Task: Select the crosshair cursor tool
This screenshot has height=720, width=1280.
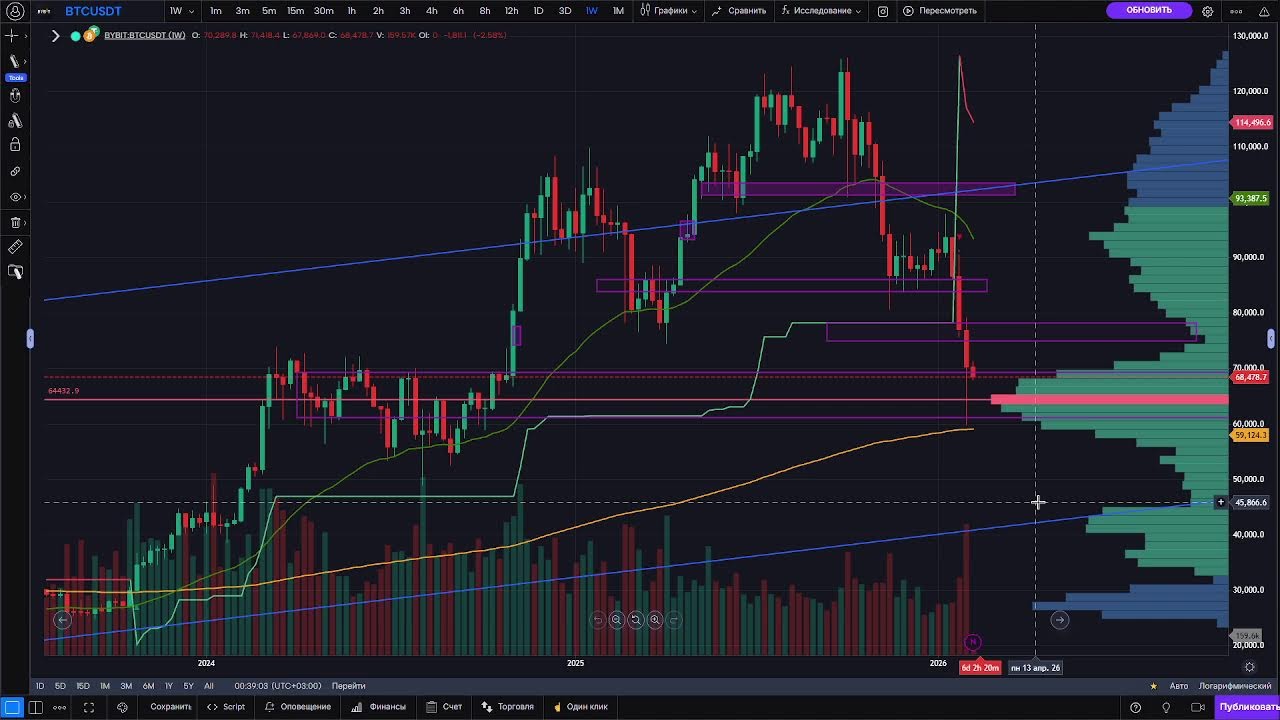Action: click(x=12, y=35)
